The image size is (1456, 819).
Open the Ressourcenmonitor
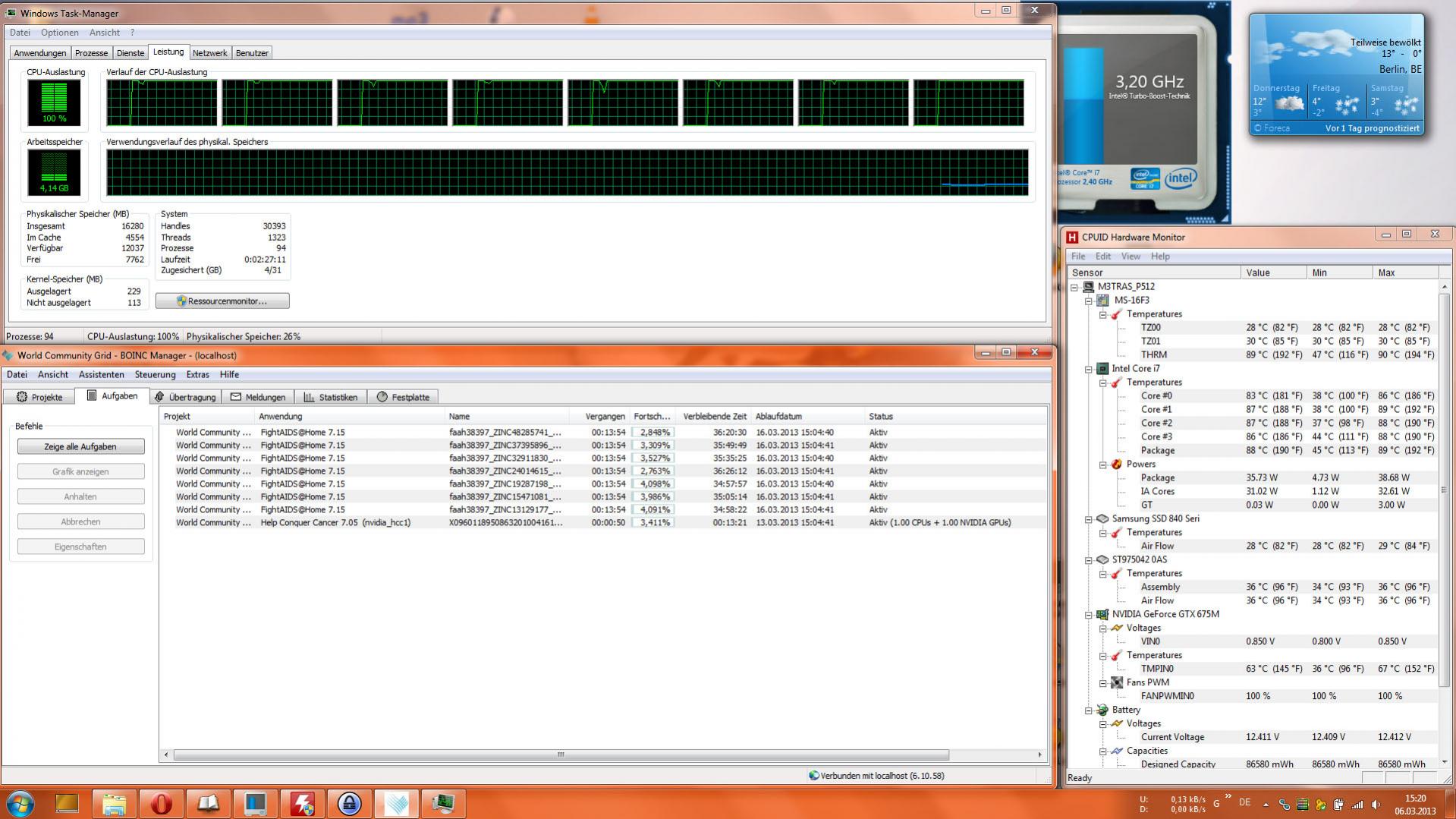222,301
